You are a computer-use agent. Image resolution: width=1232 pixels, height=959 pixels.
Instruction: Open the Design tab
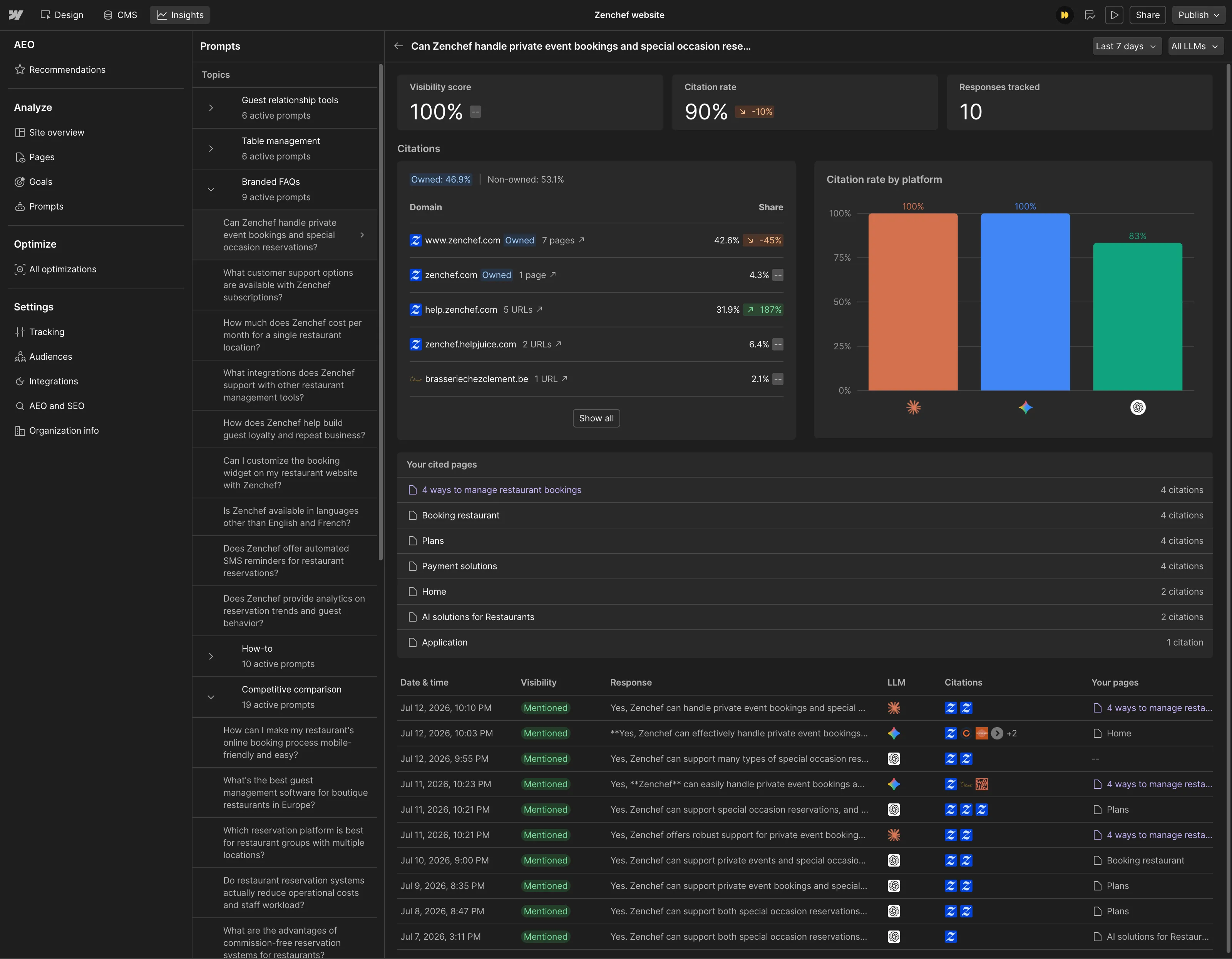[62, 15]
